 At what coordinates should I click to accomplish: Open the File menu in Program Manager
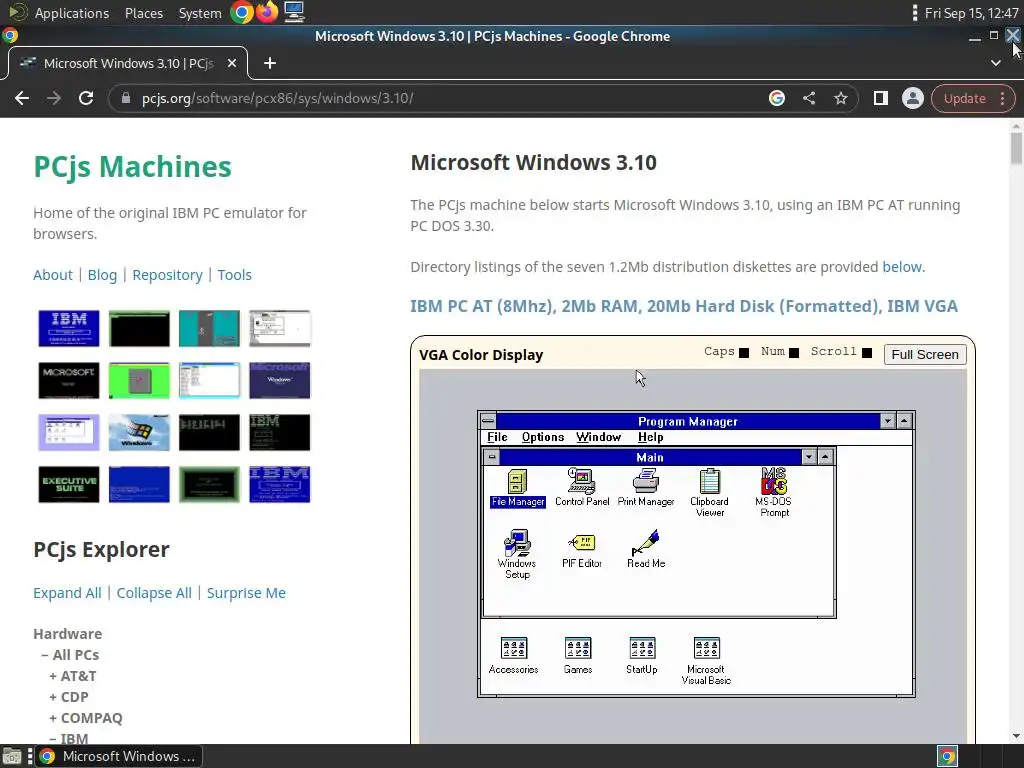point(497,437)
